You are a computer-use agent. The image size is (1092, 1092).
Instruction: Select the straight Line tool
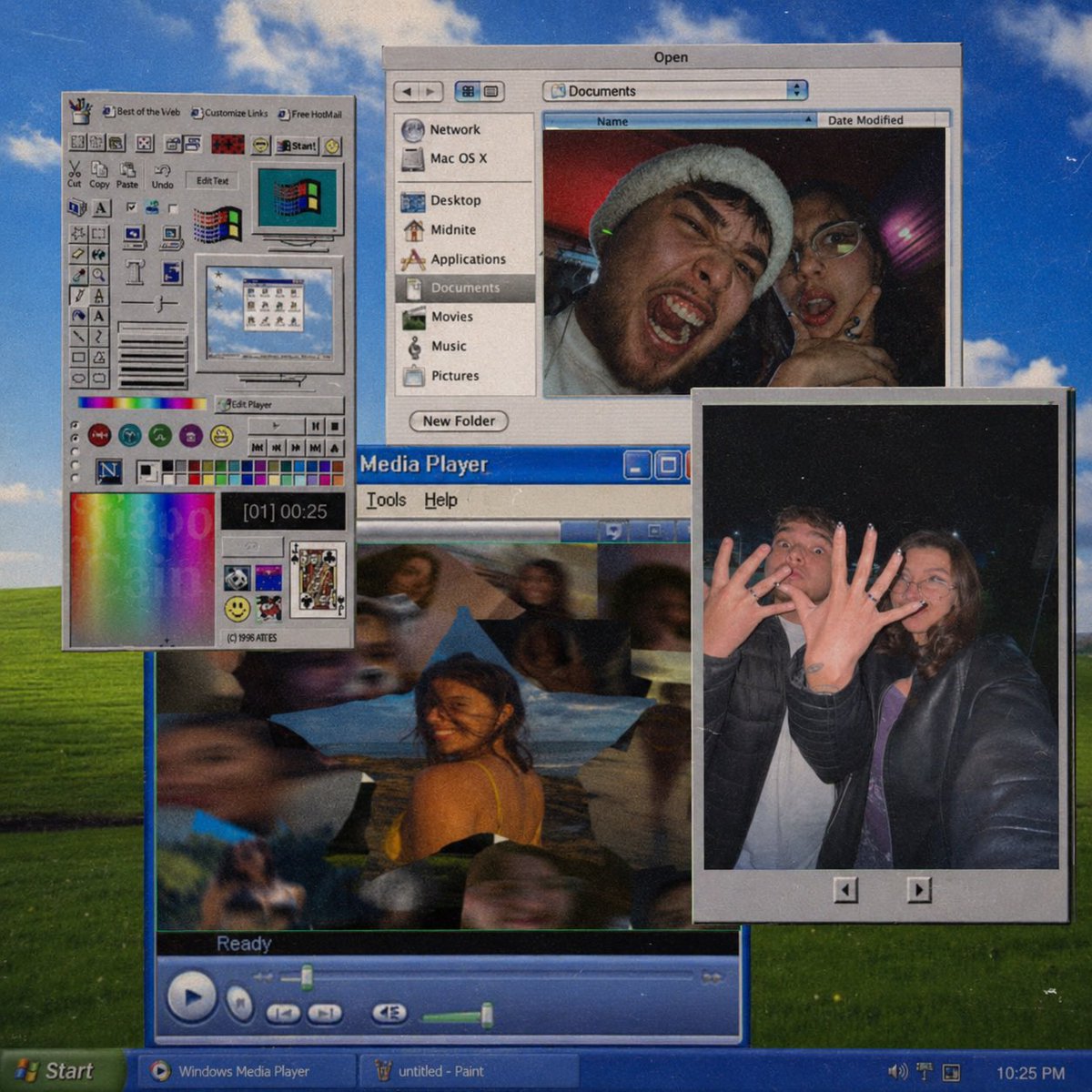[78, 336]
